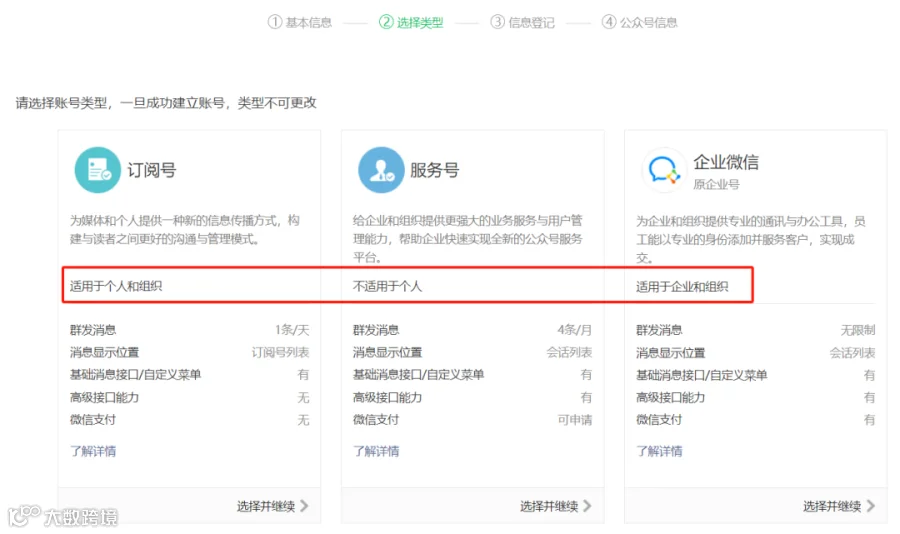Click 高级接口能力 label in 订阅号 card
The width and height of the screenshot is (900, 534).
(104, 397)
